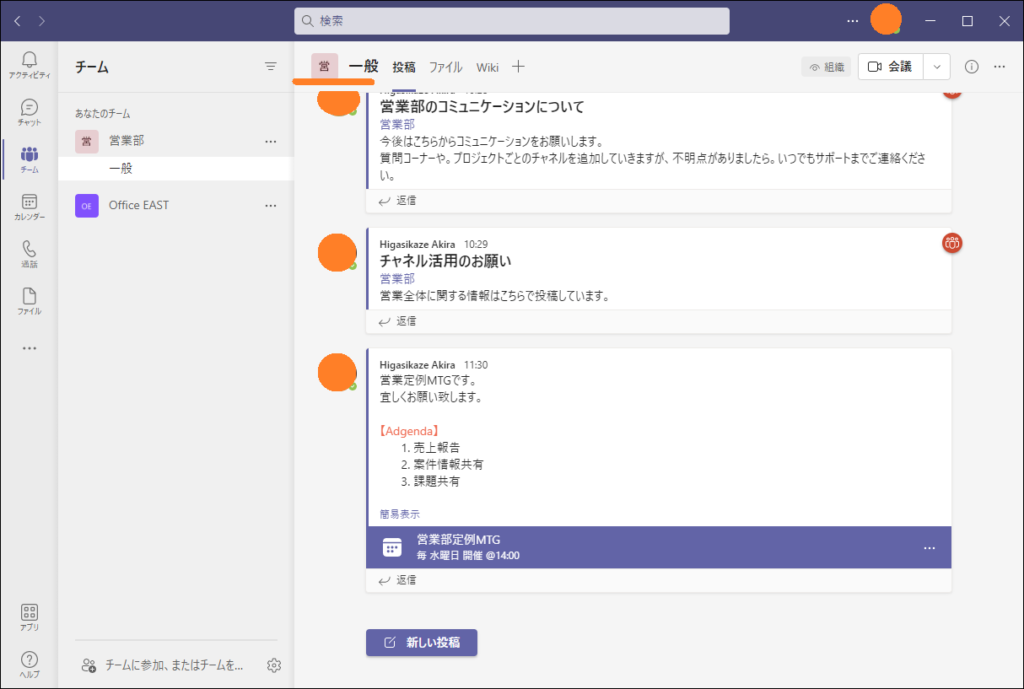Open the Help icon
This screenshot has width=1024, height=689.
(29, 664)
